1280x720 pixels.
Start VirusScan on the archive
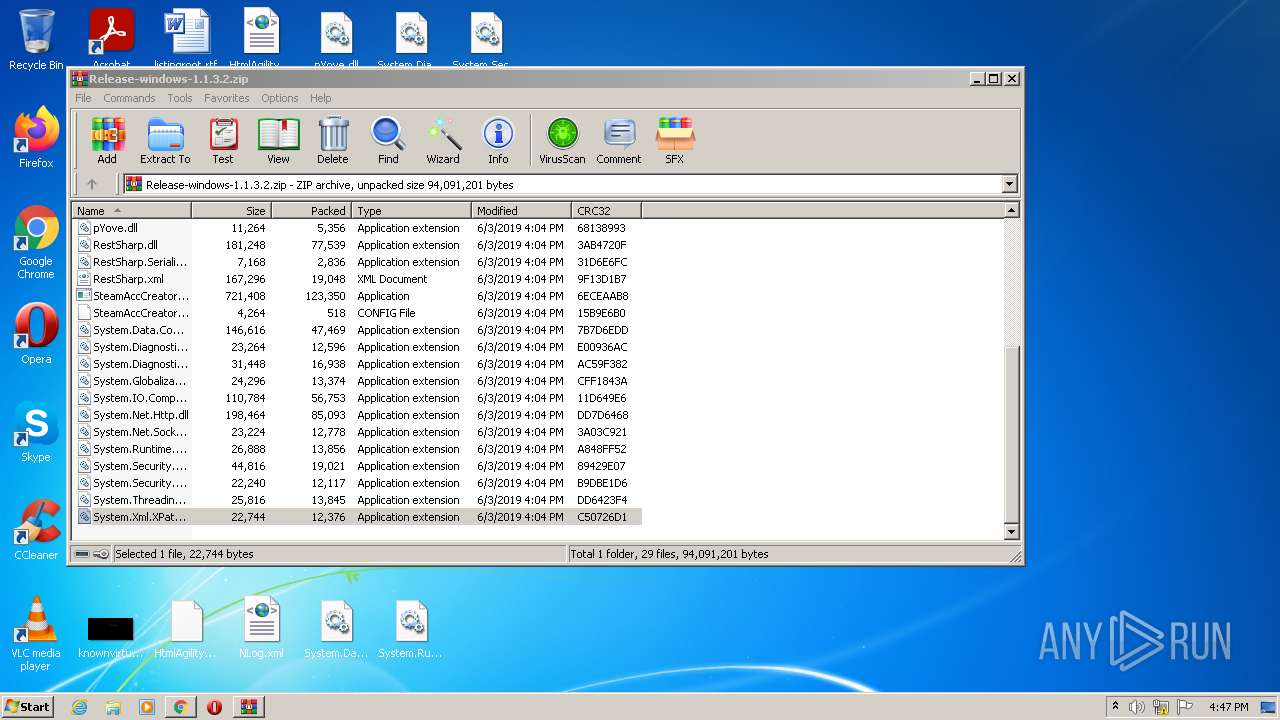[562, 140]
